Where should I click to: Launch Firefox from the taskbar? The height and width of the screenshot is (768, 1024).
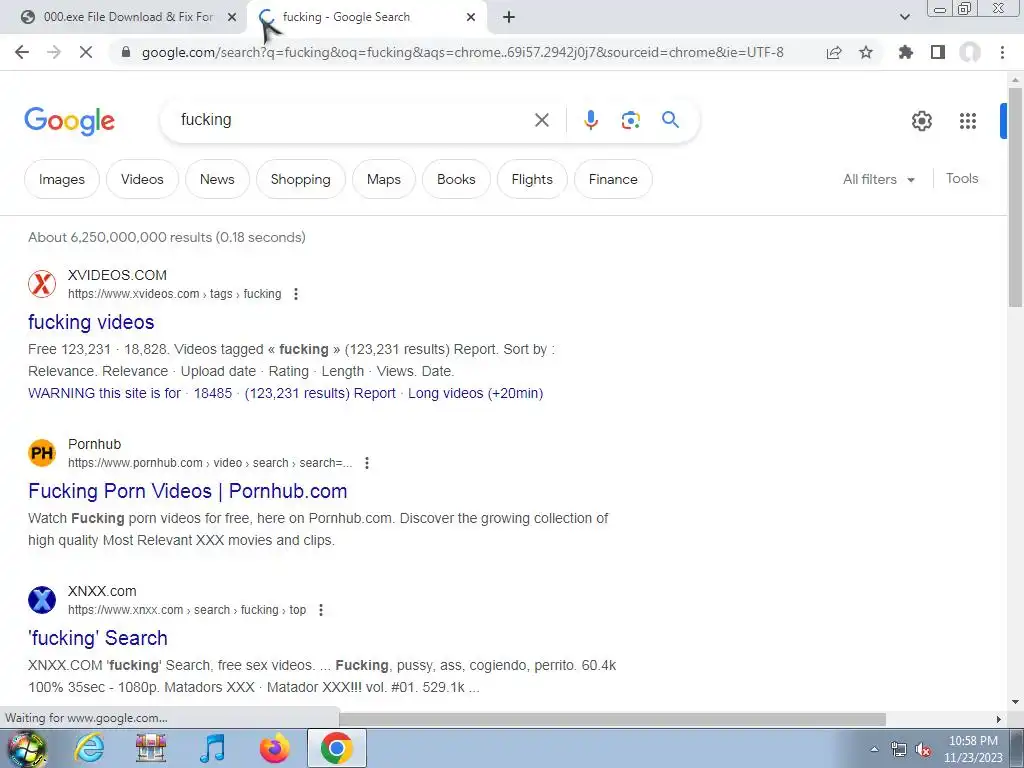point(274,748)
